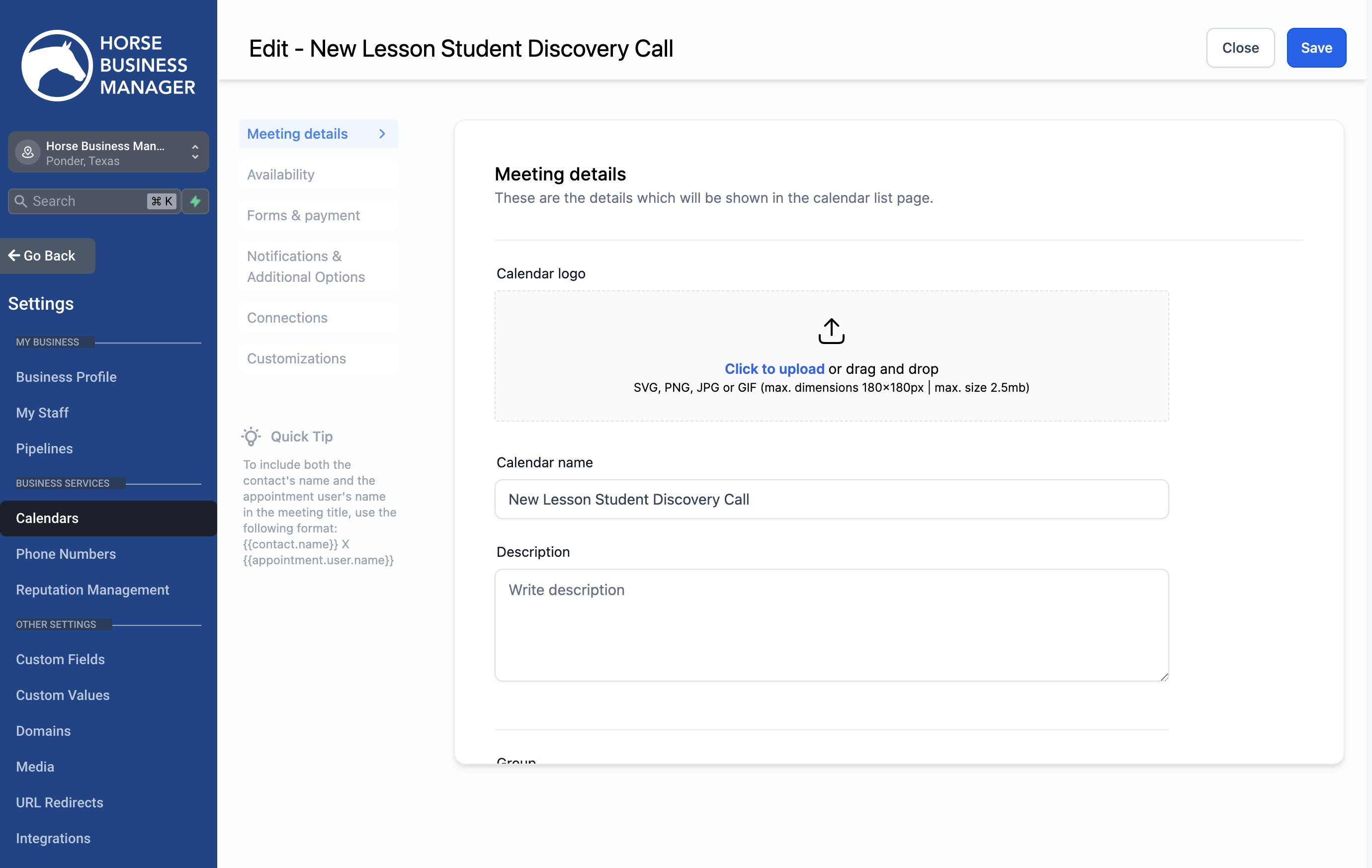Click the Quick Tip lightbulb icon

251,436
